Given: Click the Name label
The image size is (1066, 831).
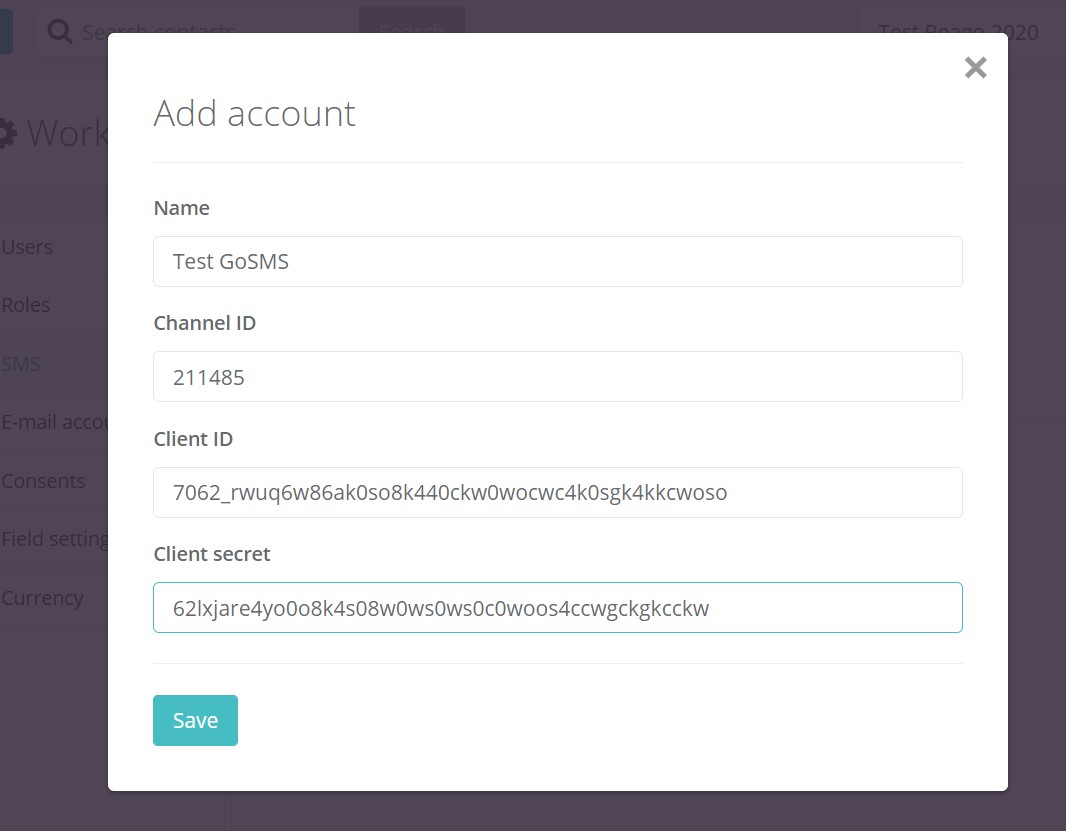Looking at the screenshot, I should pos(182,208).
